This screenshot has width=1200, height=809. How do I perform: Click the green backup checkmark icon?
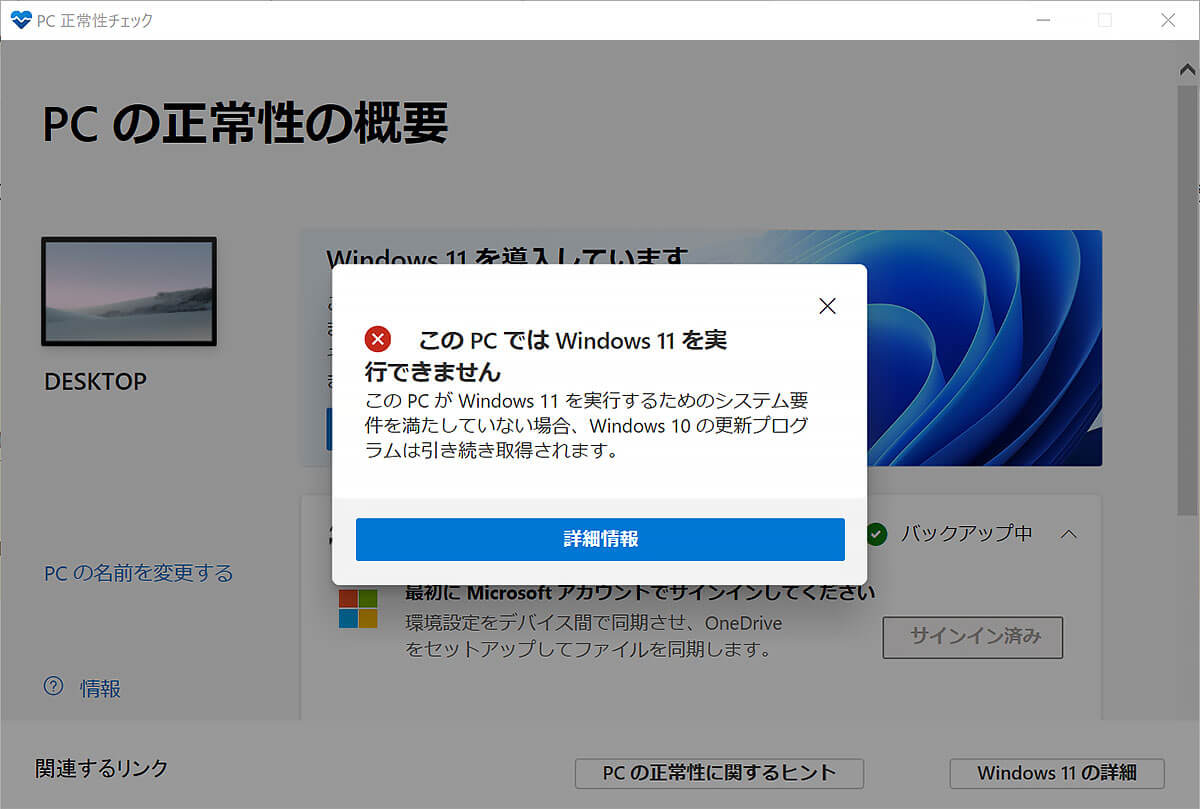click(877, 534)
